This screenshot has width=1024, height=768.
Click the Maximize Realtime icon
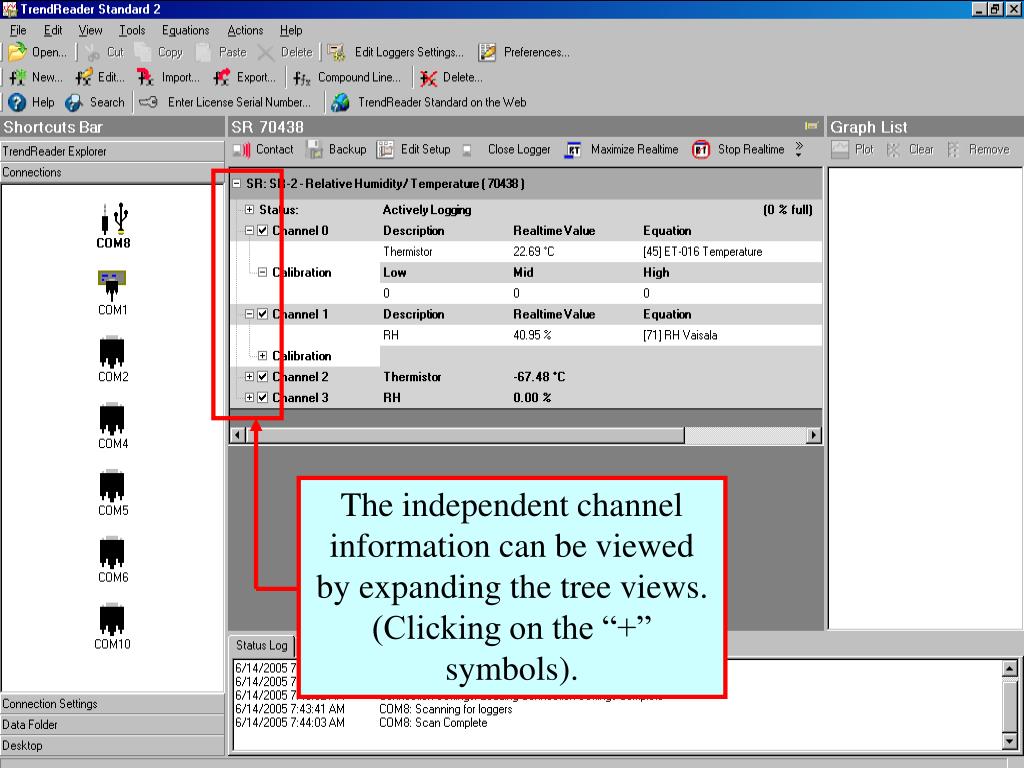click(x=573, y=150)
